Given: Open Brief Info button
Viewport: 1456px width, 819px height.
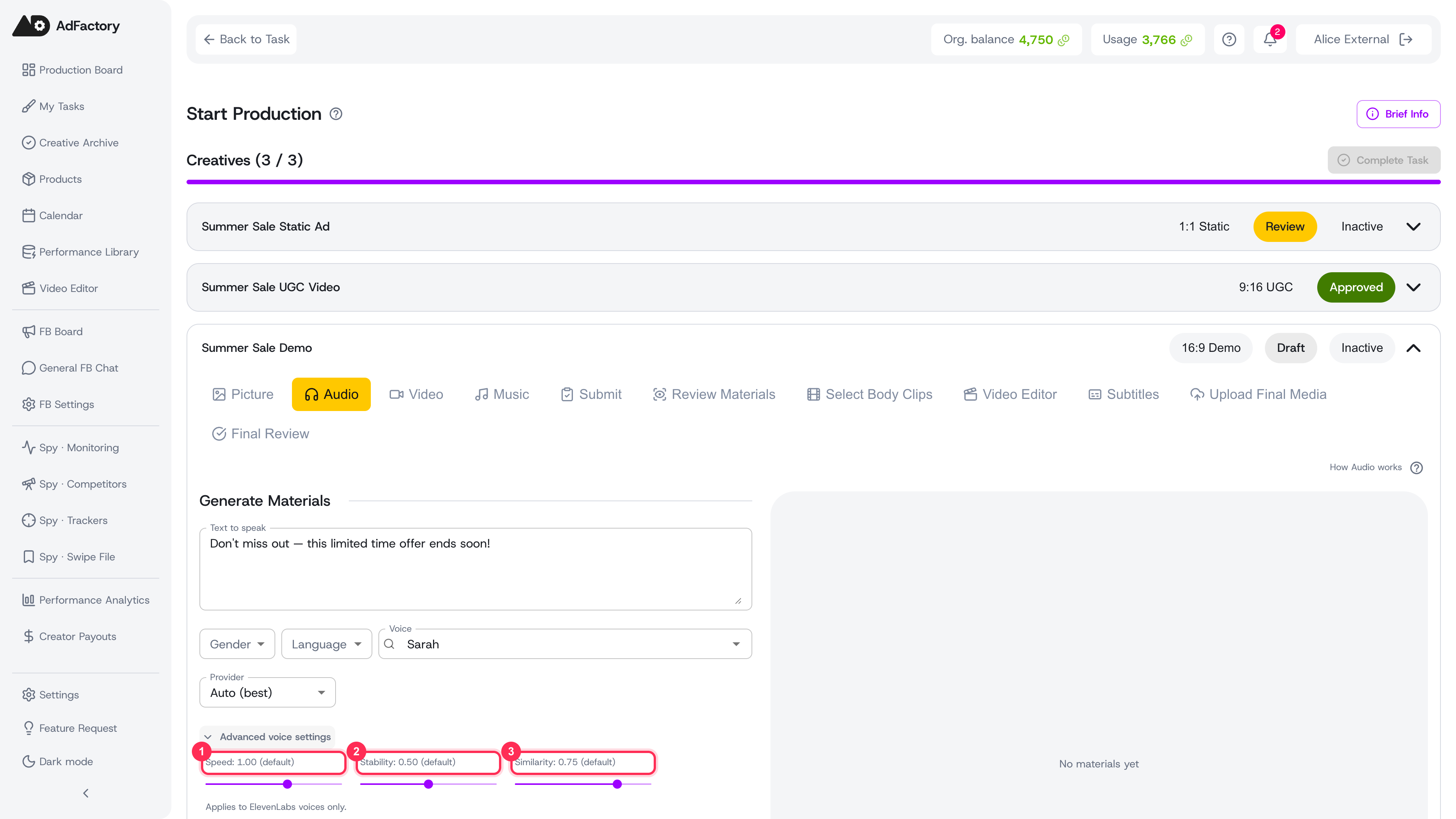Looking at the screenshot, I should tap(1398, 114).
